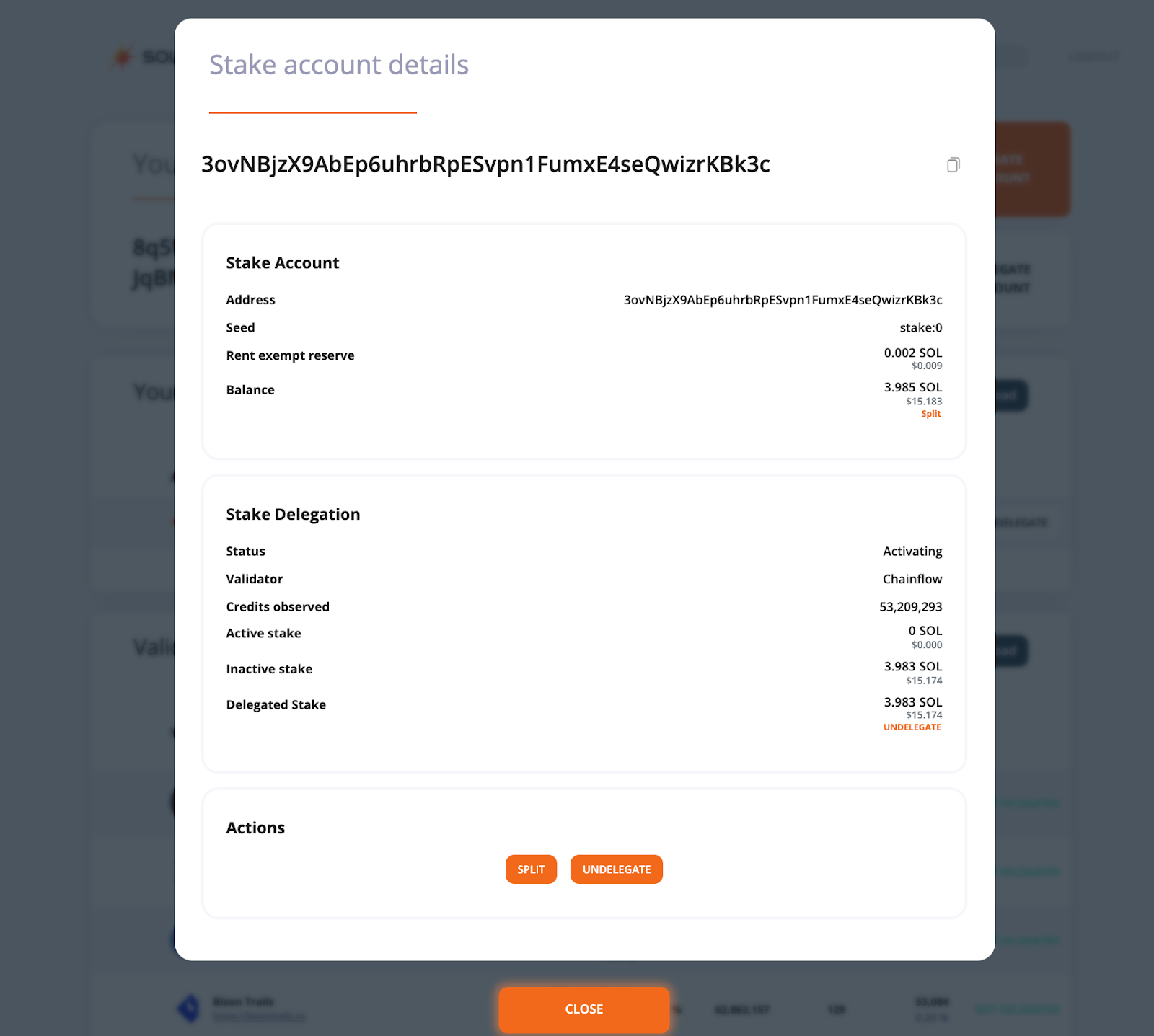Click the Address value in Stake Account section
Screen dimensions: 1154x1036
coord(783,300)
